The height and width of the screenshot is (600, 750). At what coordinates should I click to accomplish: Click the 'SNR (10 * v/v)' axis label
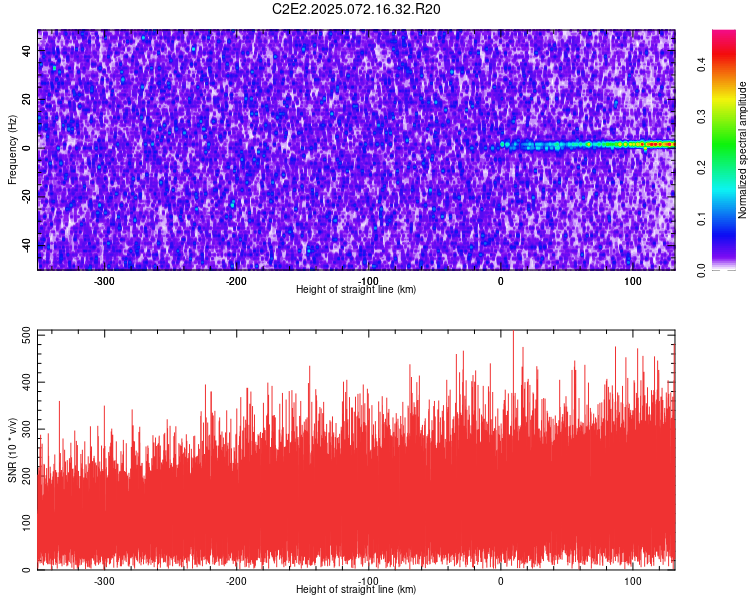pyautogui.click(x=12, y=450)
